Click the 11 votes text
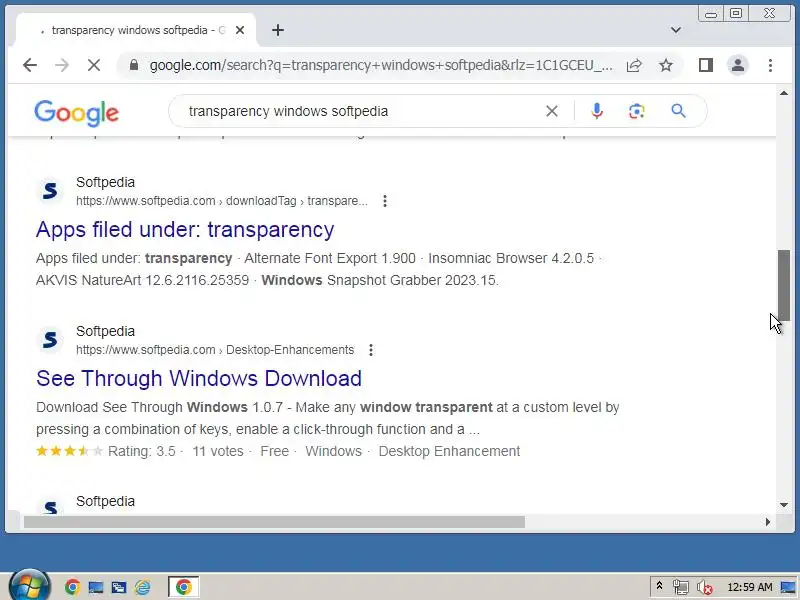The height and width of the screenshot is (600, 800). 218,452
